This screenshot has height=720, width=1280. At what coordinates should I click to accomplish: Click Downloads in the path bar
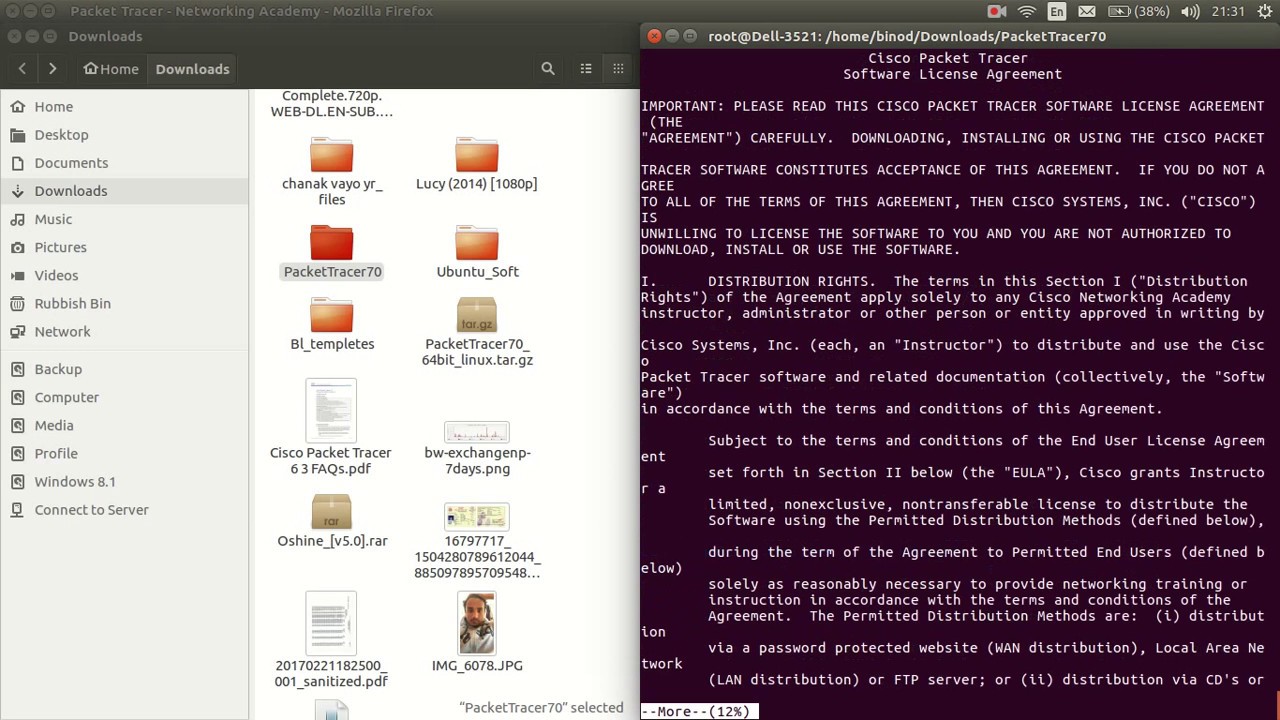[192, 69]
